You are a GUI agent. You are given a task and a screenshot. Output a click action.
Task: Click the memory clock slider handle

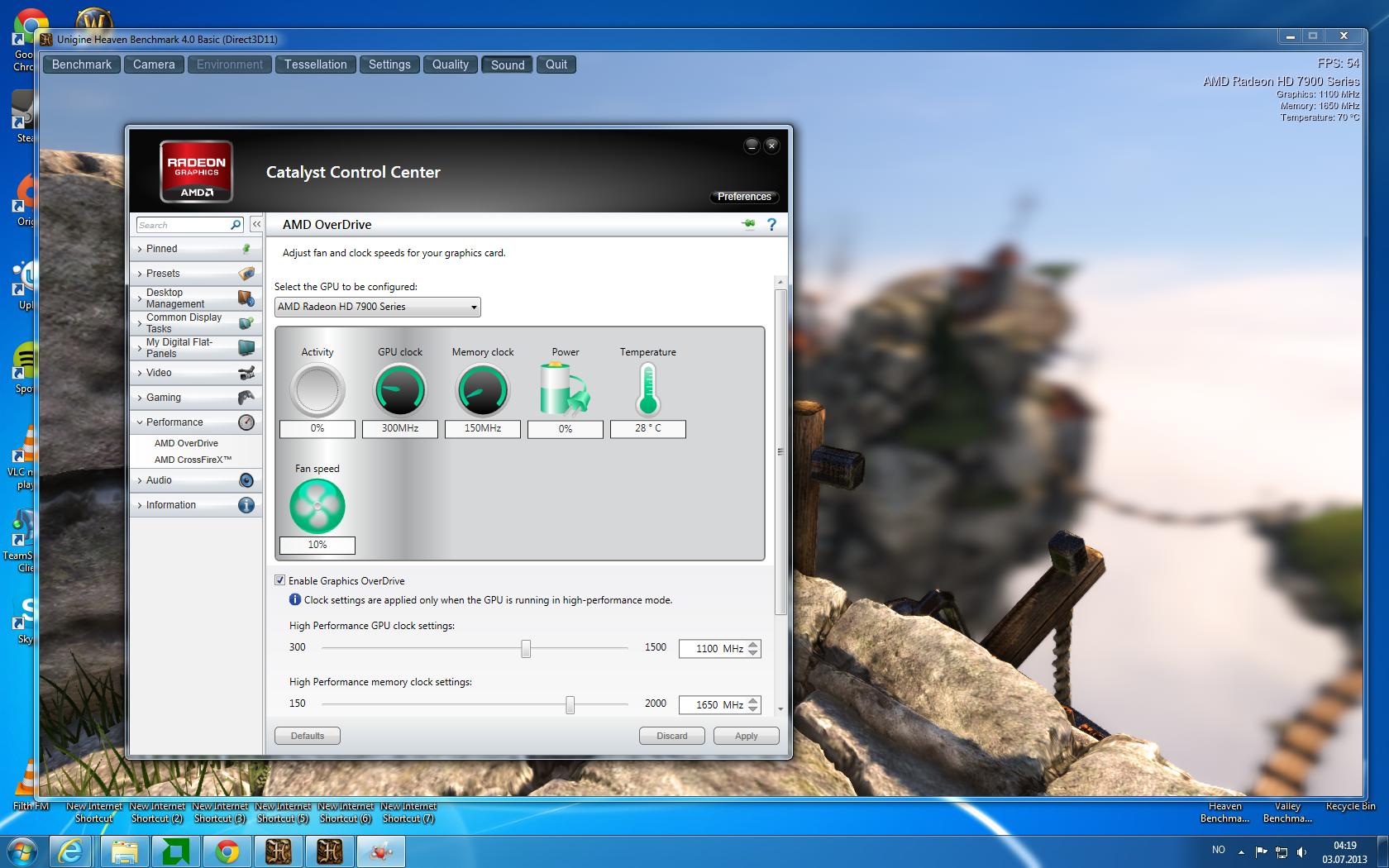pyautogui.click(x=570, y=705)
